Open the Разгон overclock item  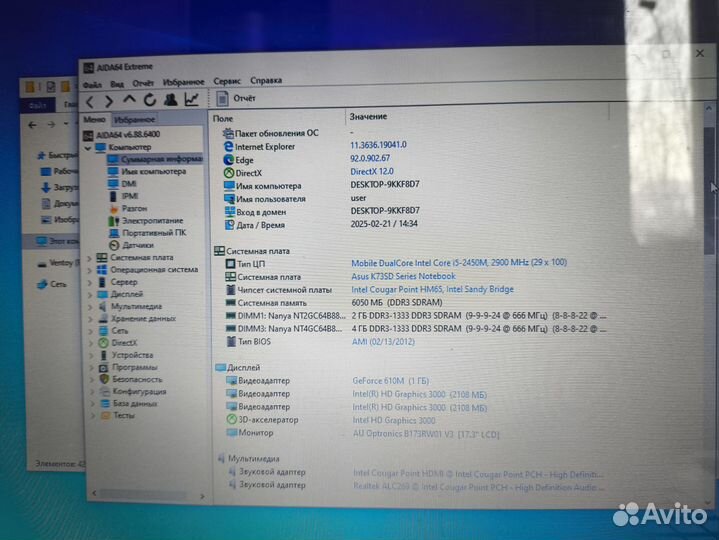[x=133, y=208]
